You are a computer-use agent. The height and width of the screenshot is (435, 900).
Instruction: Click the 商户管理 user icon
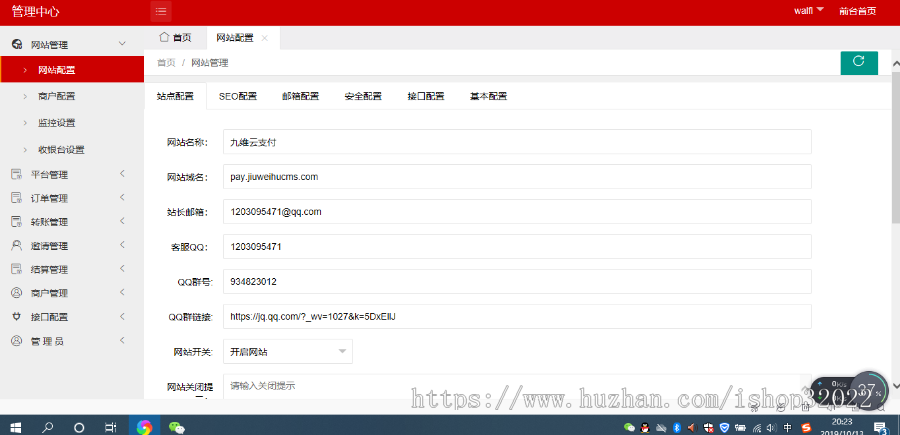coord(17,293)
